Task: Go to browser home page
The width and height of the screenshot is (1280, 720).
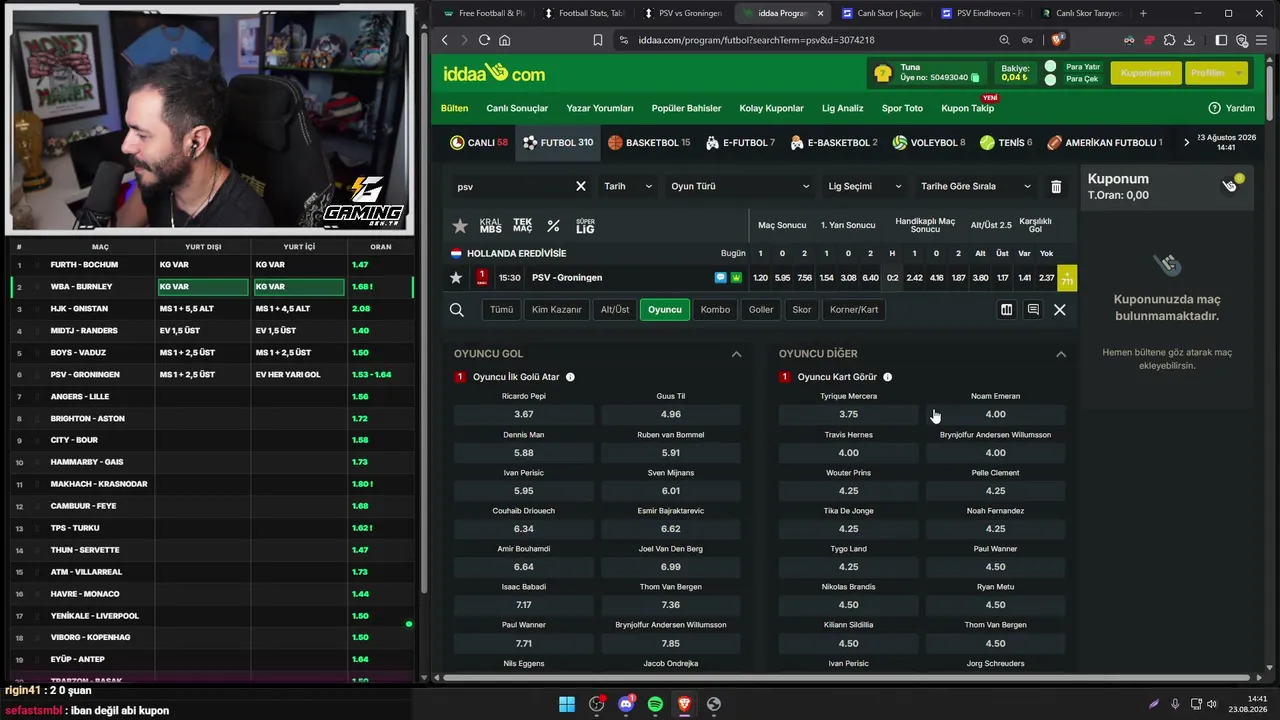Action: point(505,40)
